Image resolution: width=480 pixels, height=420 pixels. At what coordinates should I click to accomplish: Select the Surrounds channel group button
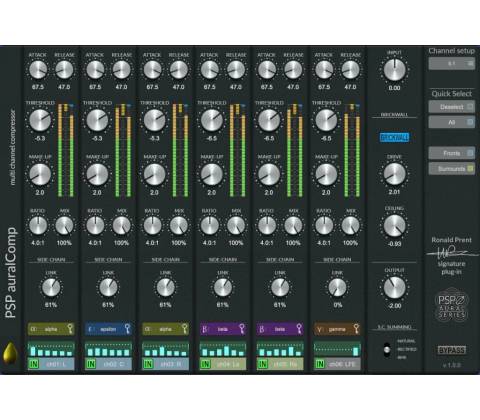452,169
